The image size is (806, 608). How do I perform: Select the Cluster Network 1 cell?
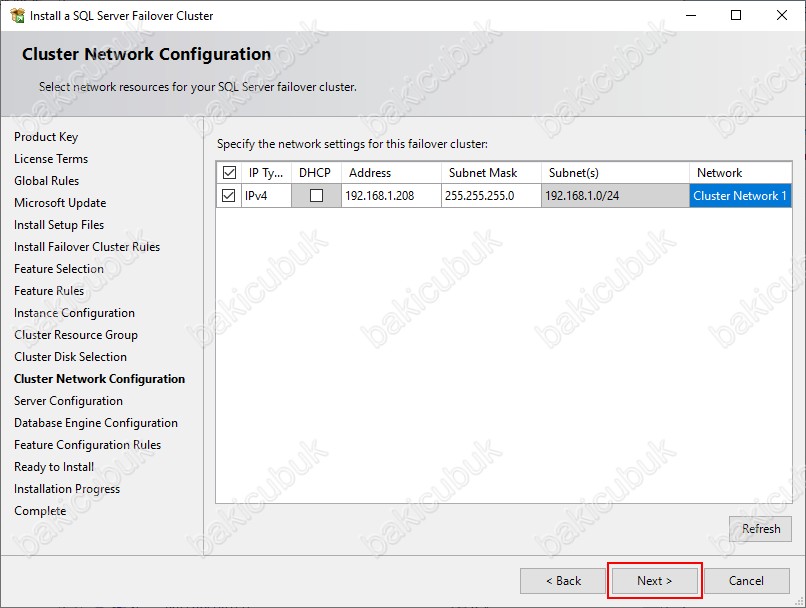coord(740,196)
